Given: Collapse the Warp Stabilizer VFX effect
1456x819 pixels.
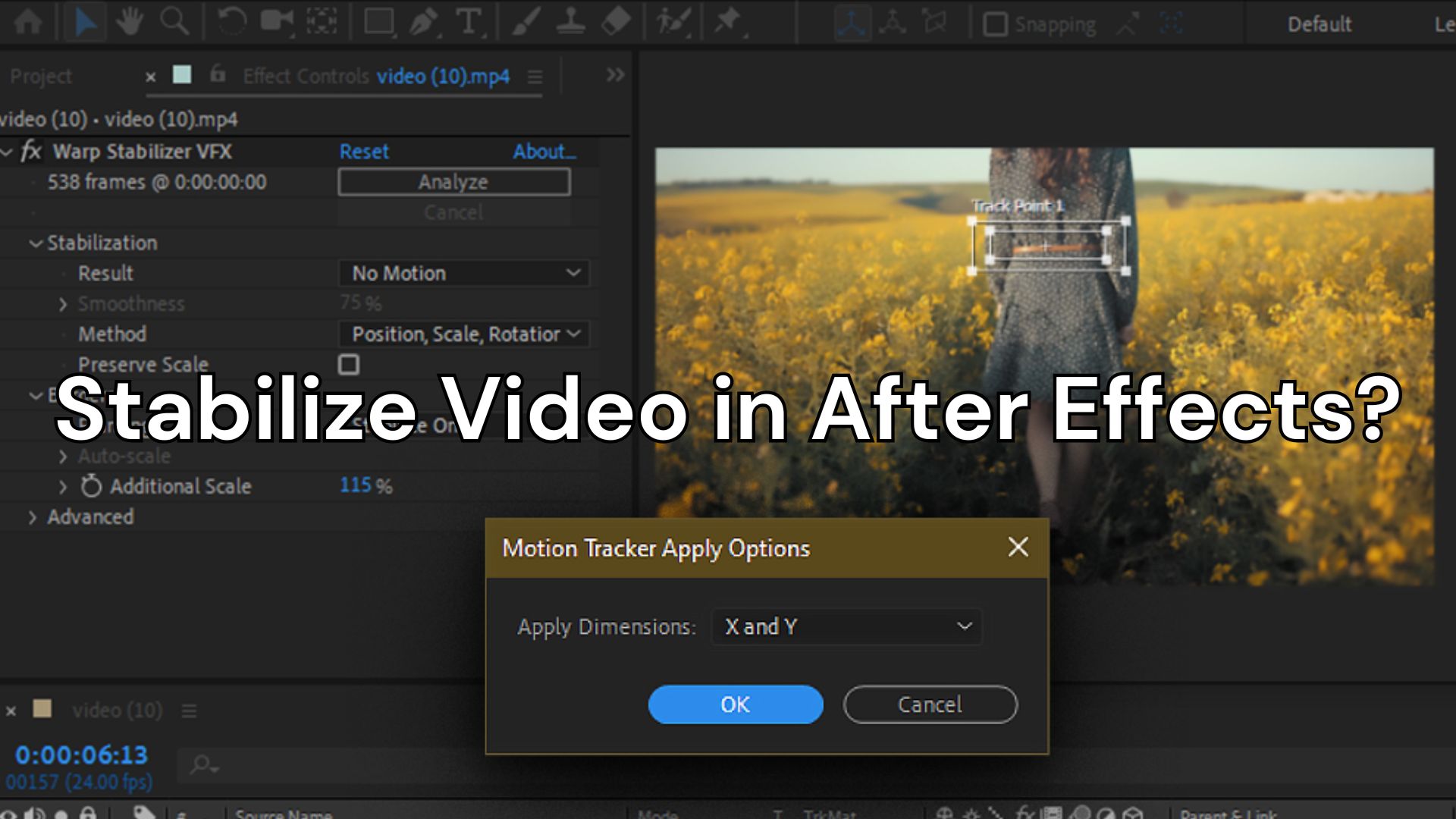Looking at the screenshot, I should (x=7, y=152).
